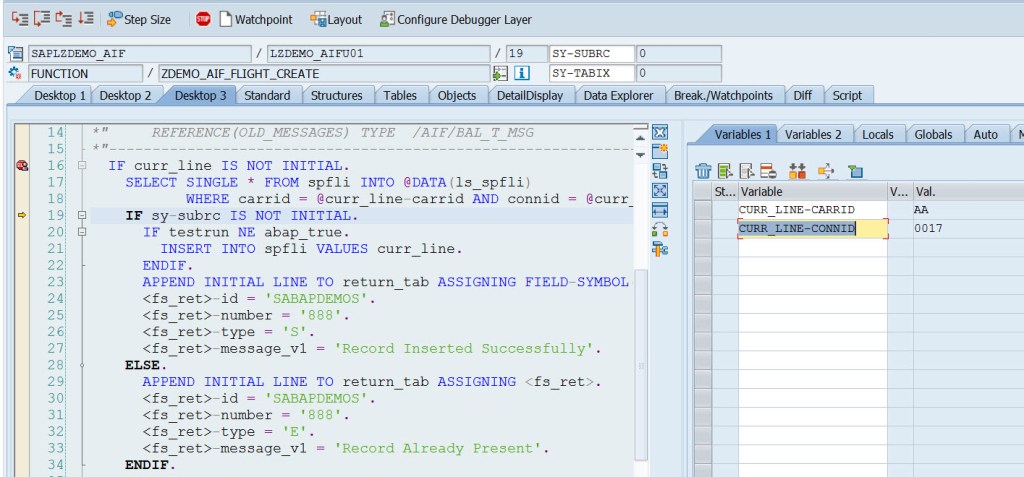Open the Tables tab
Viewport: 1024px width, 477px height.
[400, 95]
